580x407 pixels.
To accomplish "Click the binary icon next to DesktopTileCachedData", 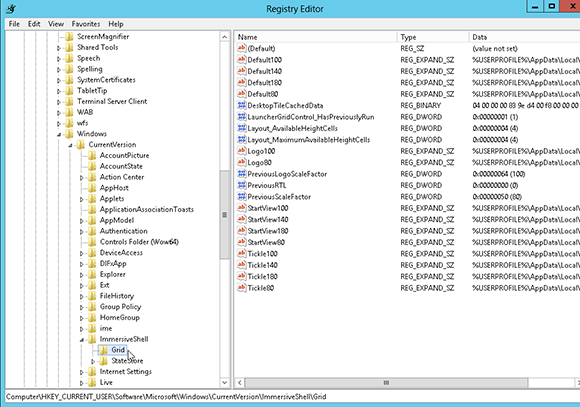I will point(242,105).
